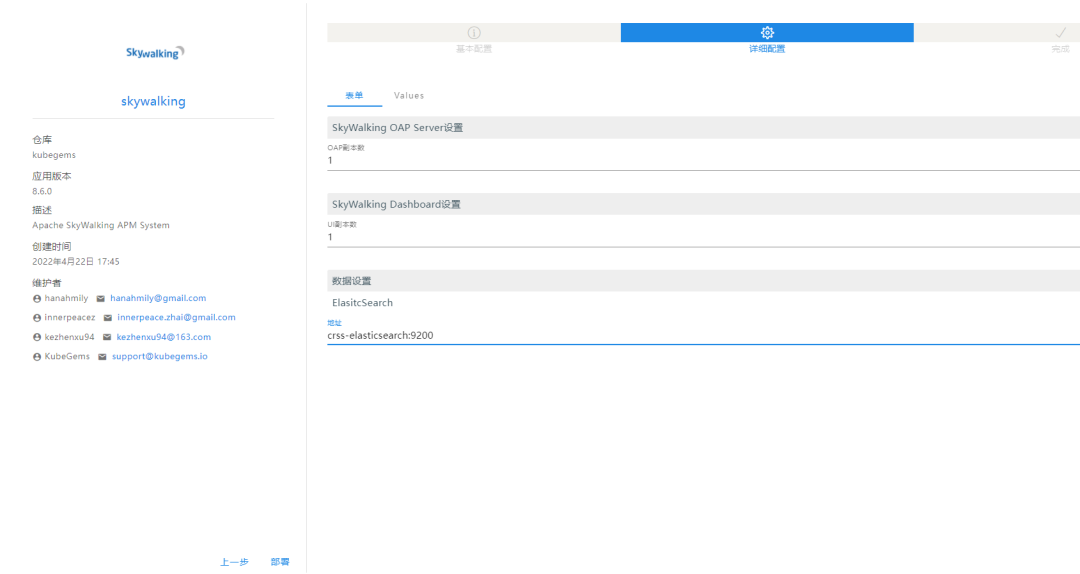This screenshot has width=1080, height=574.
Task: Select the 完成 step label
Action: point(1061,49)
